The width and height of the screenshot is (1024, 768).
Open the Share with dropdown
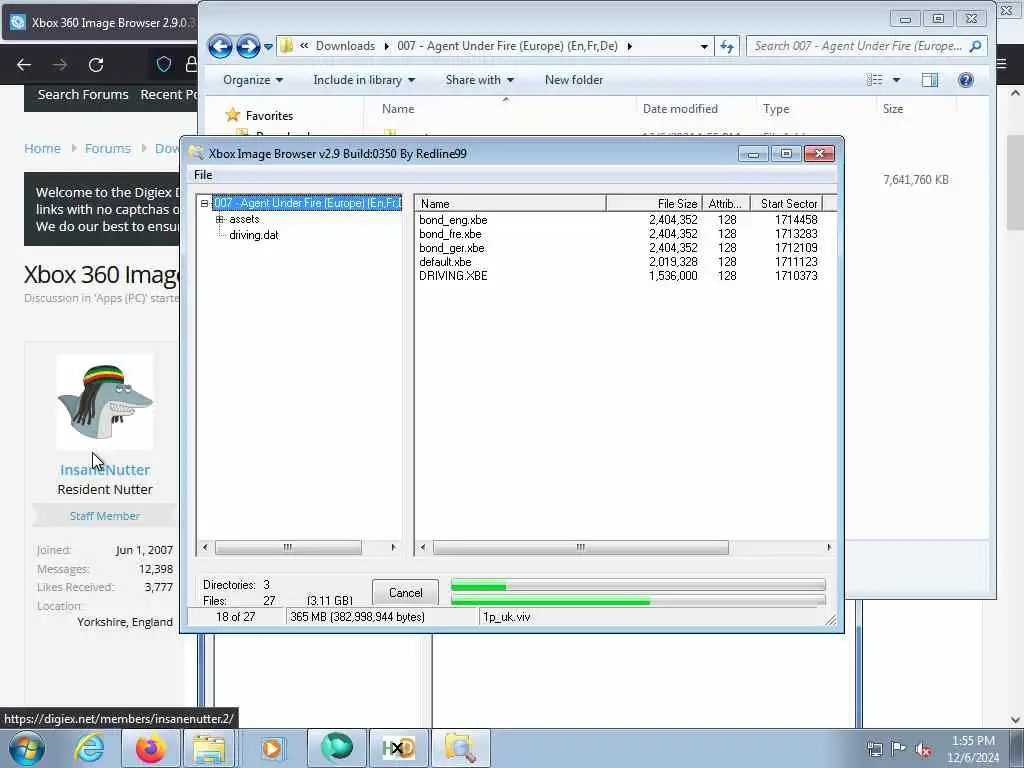click(479, 80)
